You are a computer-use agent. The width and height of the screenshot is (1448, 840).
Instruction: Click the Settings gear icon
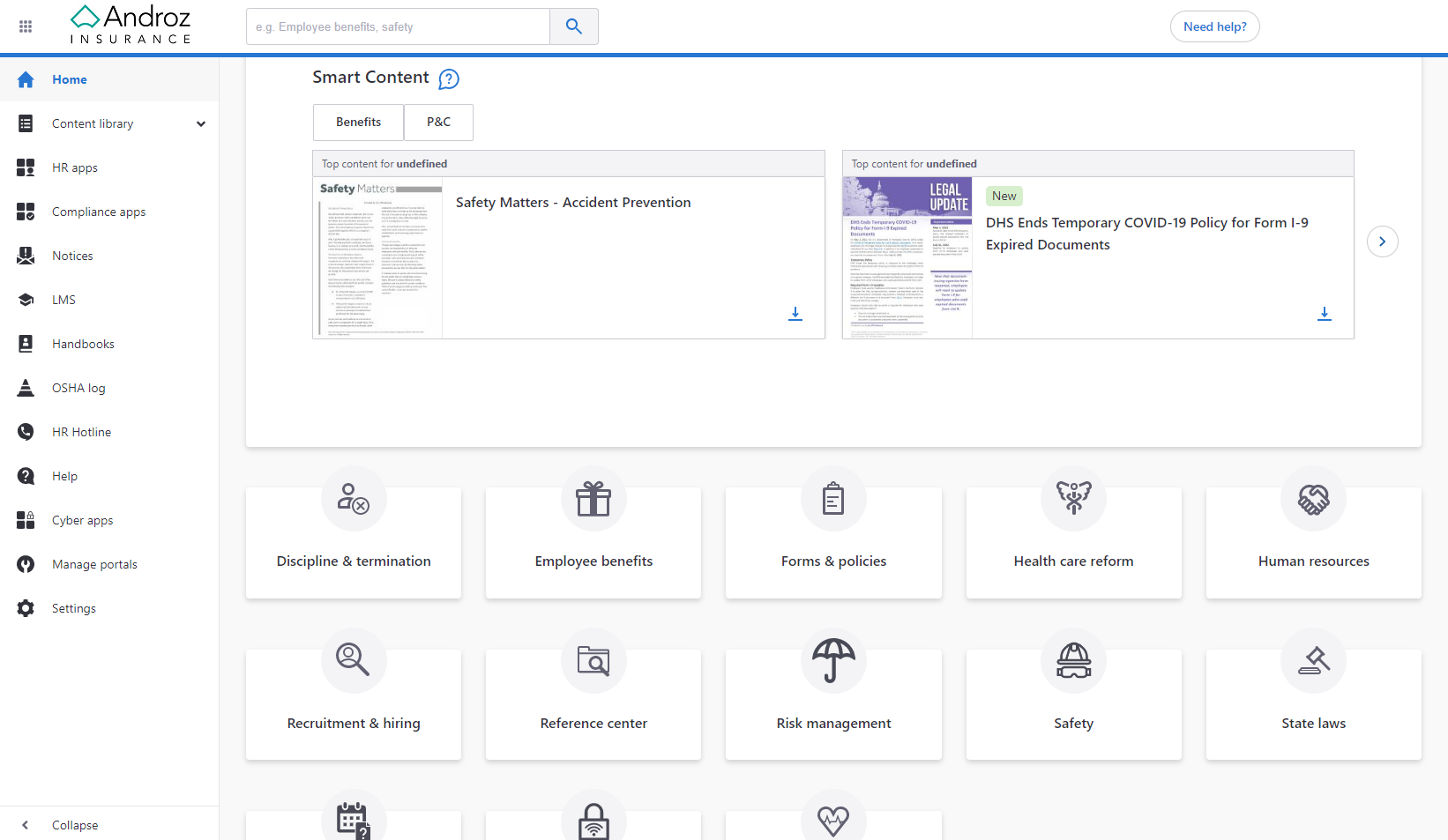click(26, 608)
